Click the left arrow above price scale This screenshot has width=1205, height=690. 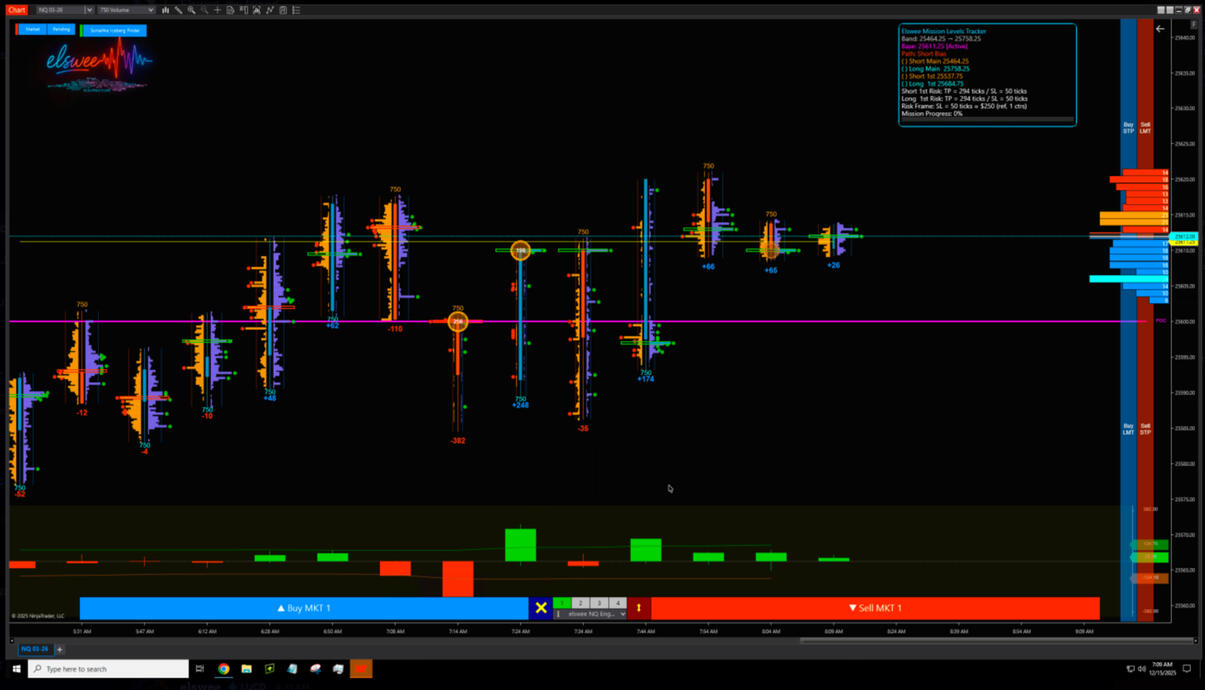(x=1160, y=29)
